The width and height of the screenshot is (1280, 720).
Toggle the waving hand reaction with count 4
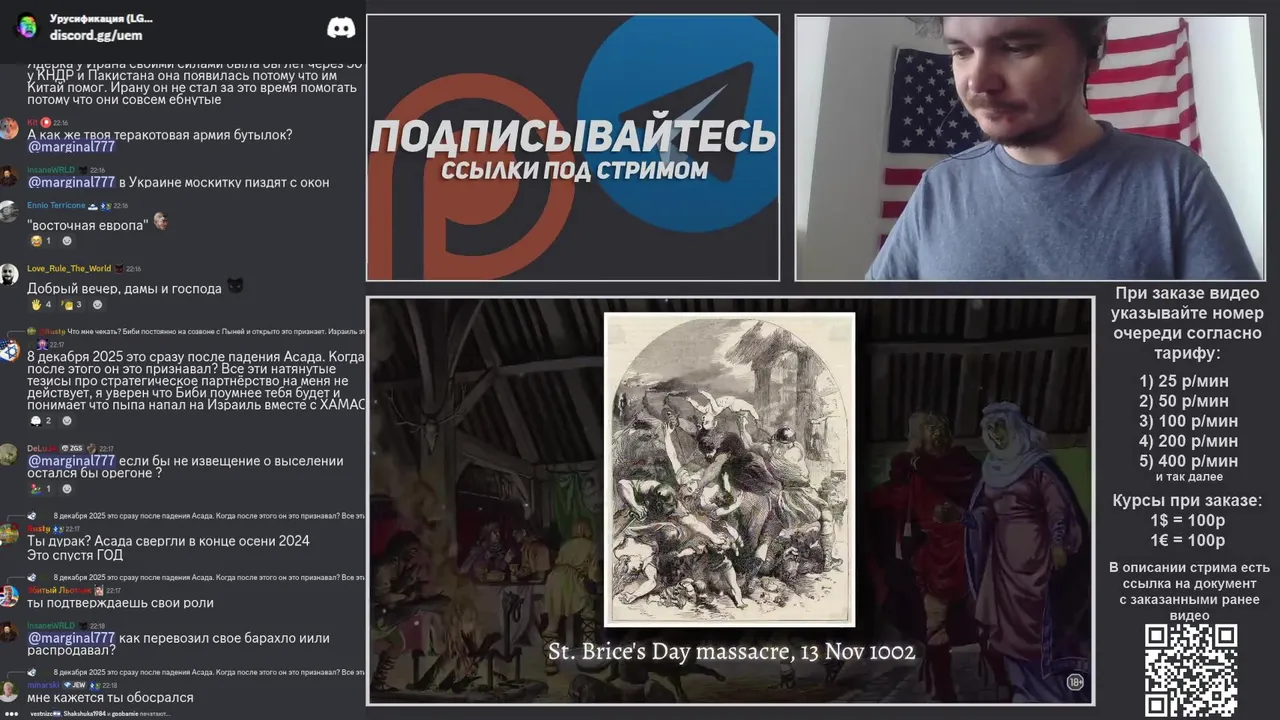(x=41, y=304)
